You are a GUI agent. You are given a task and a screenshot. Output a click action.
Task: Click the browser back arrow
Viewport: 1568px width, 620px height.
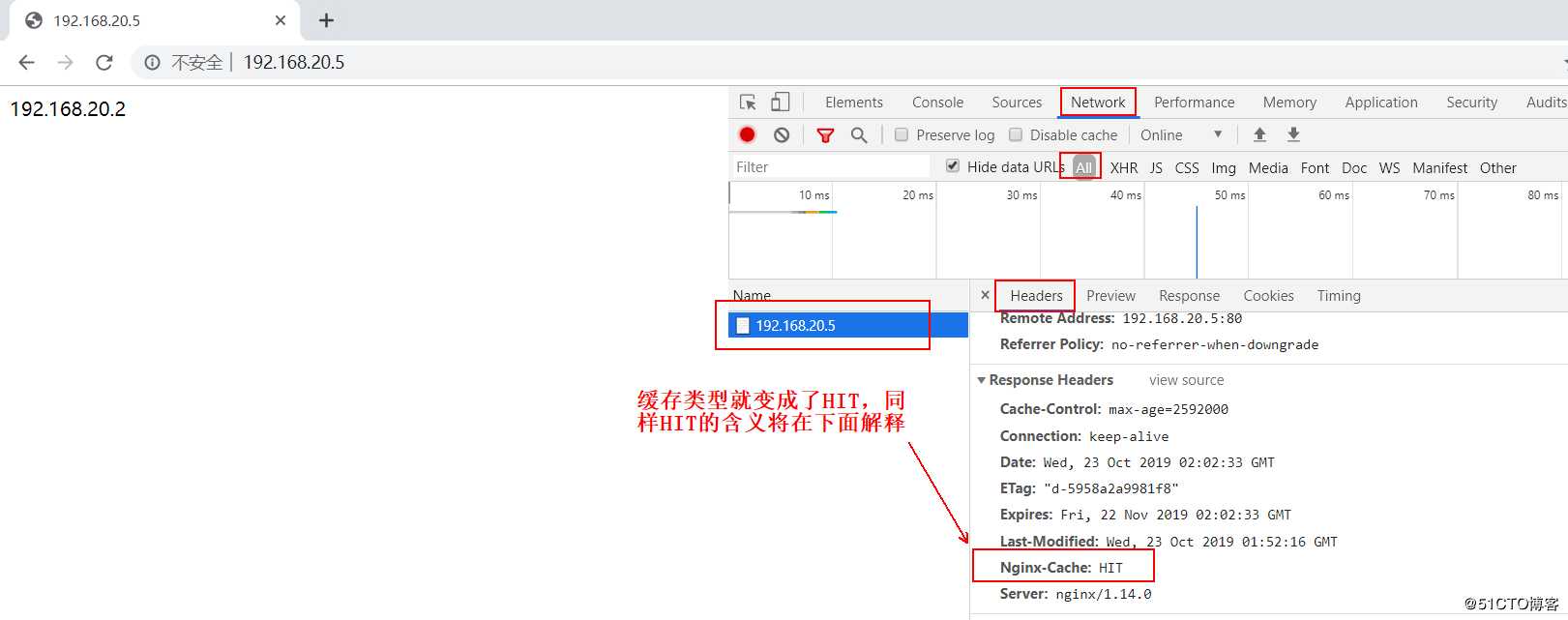tap(27, 62)
